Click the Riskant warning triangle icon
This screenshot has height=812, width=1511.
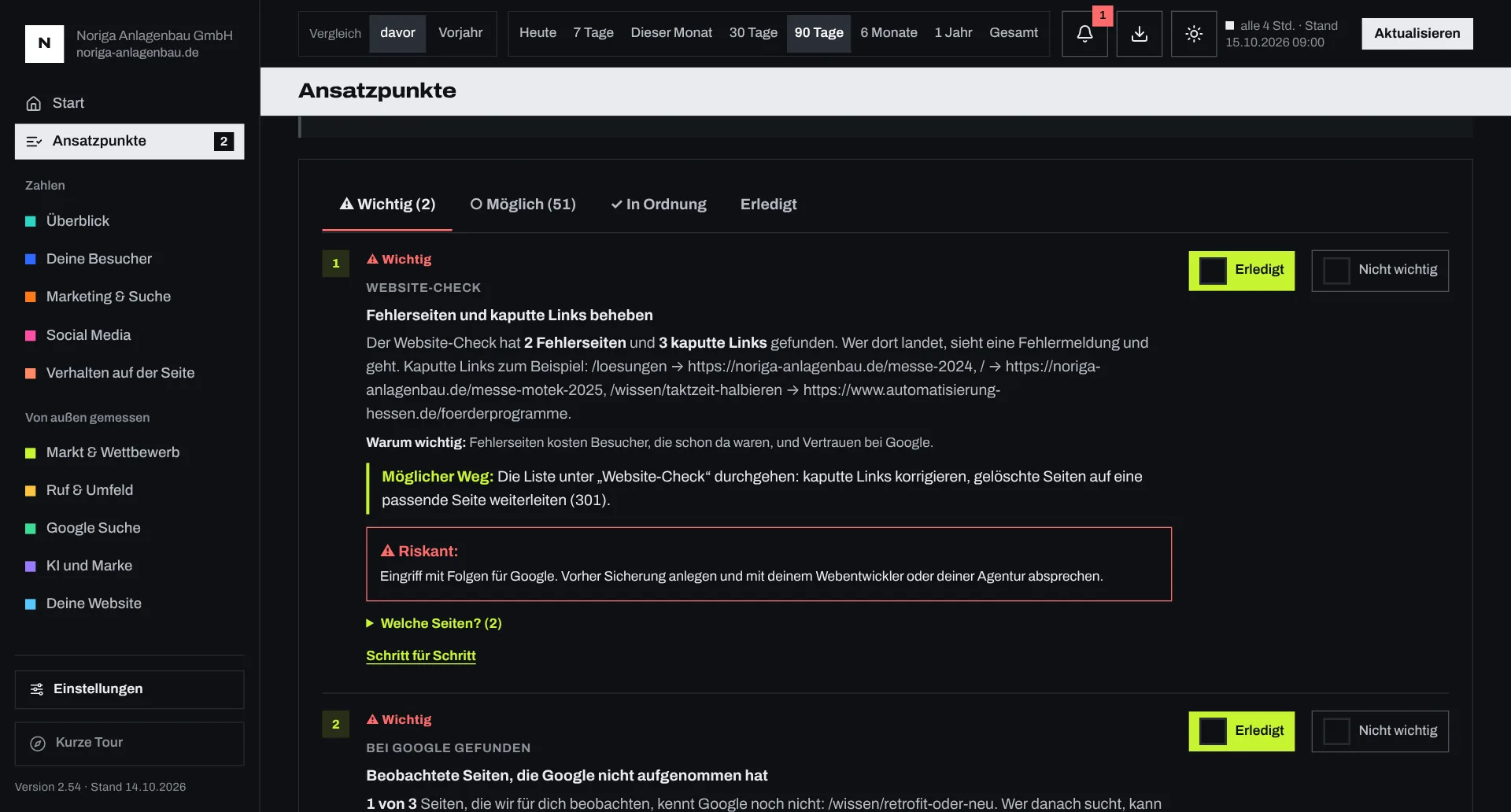387,551
